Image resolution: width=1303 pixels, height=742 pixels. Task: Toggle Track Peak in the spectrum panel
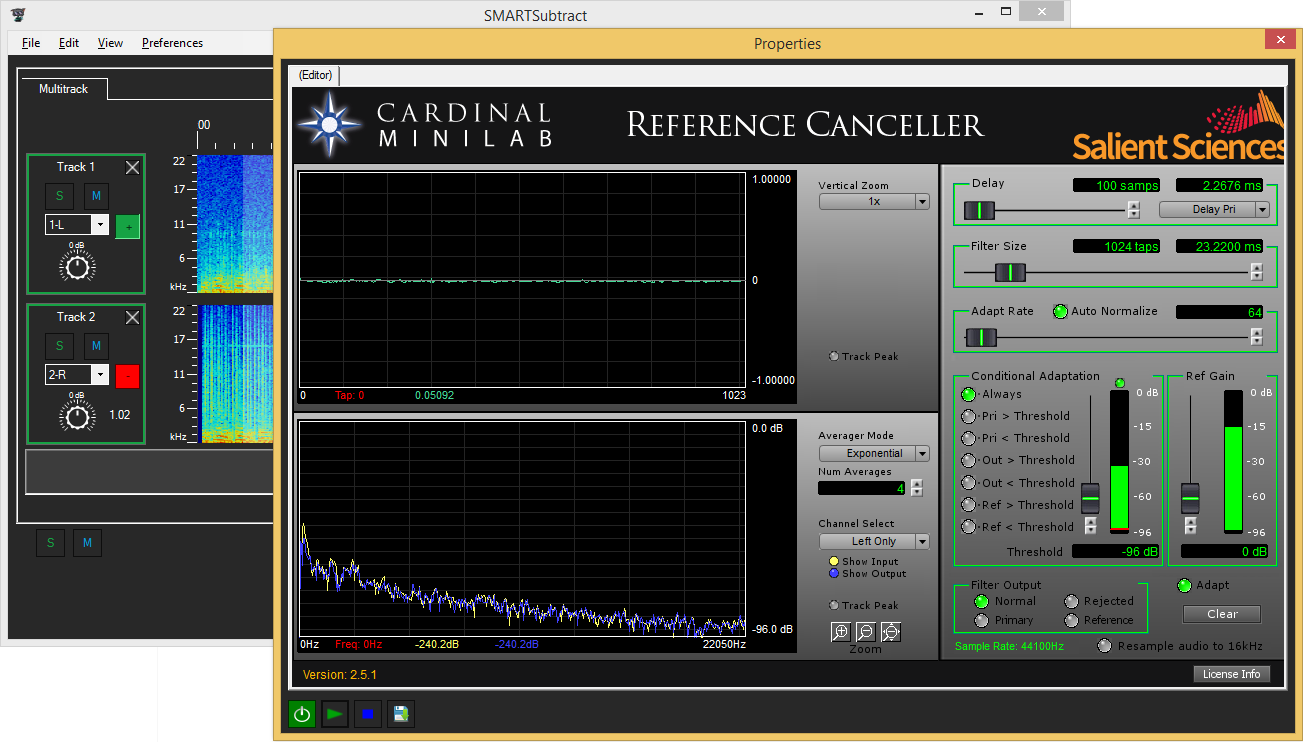[834, 605]
